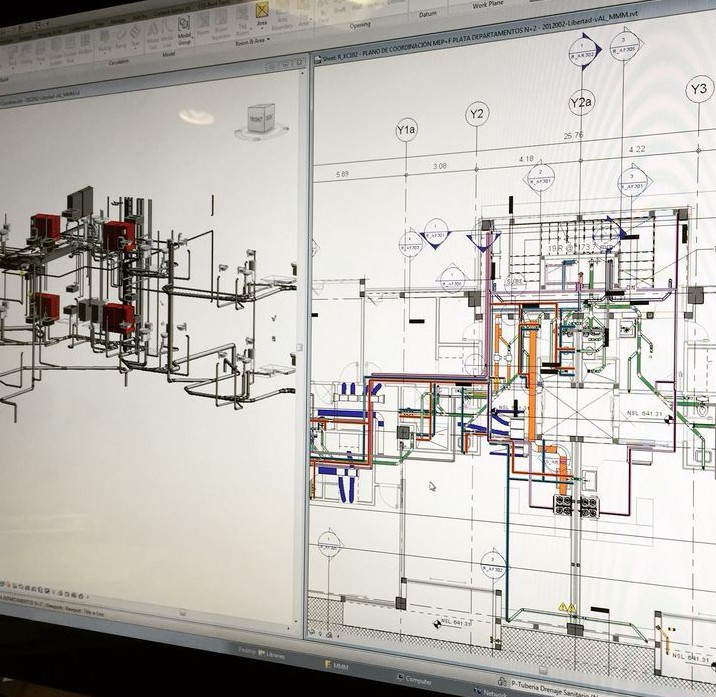Click the vertical scrollbar of the 3D view
The image size is (716, 697).
point(297,350)
